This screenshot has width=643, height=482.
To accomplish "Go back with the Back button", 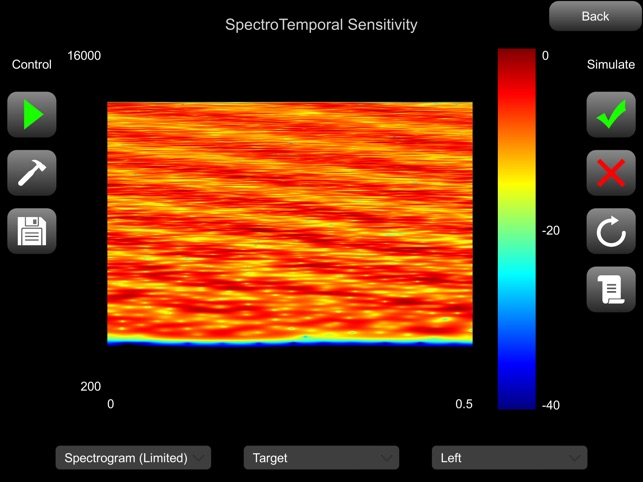I will point(595,16).
